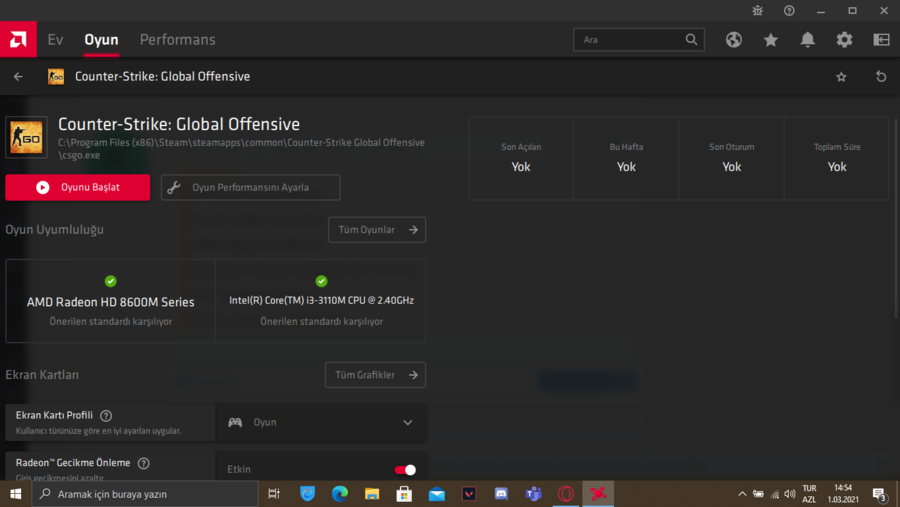The image size is (900, 507).
Task: Open favorites star in top toolbar
Action: 771,40
